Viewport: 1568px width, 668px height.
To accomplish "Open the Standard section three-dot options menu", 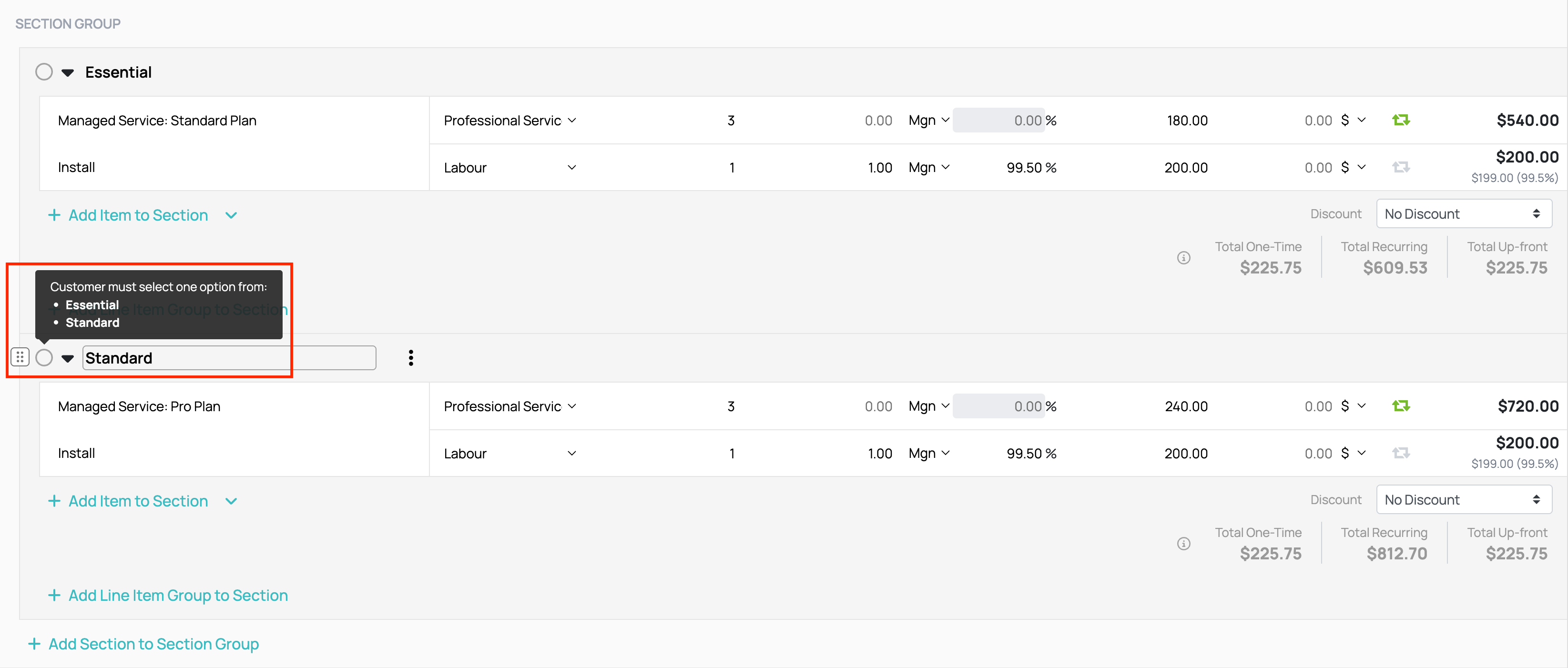I will 411,358.
